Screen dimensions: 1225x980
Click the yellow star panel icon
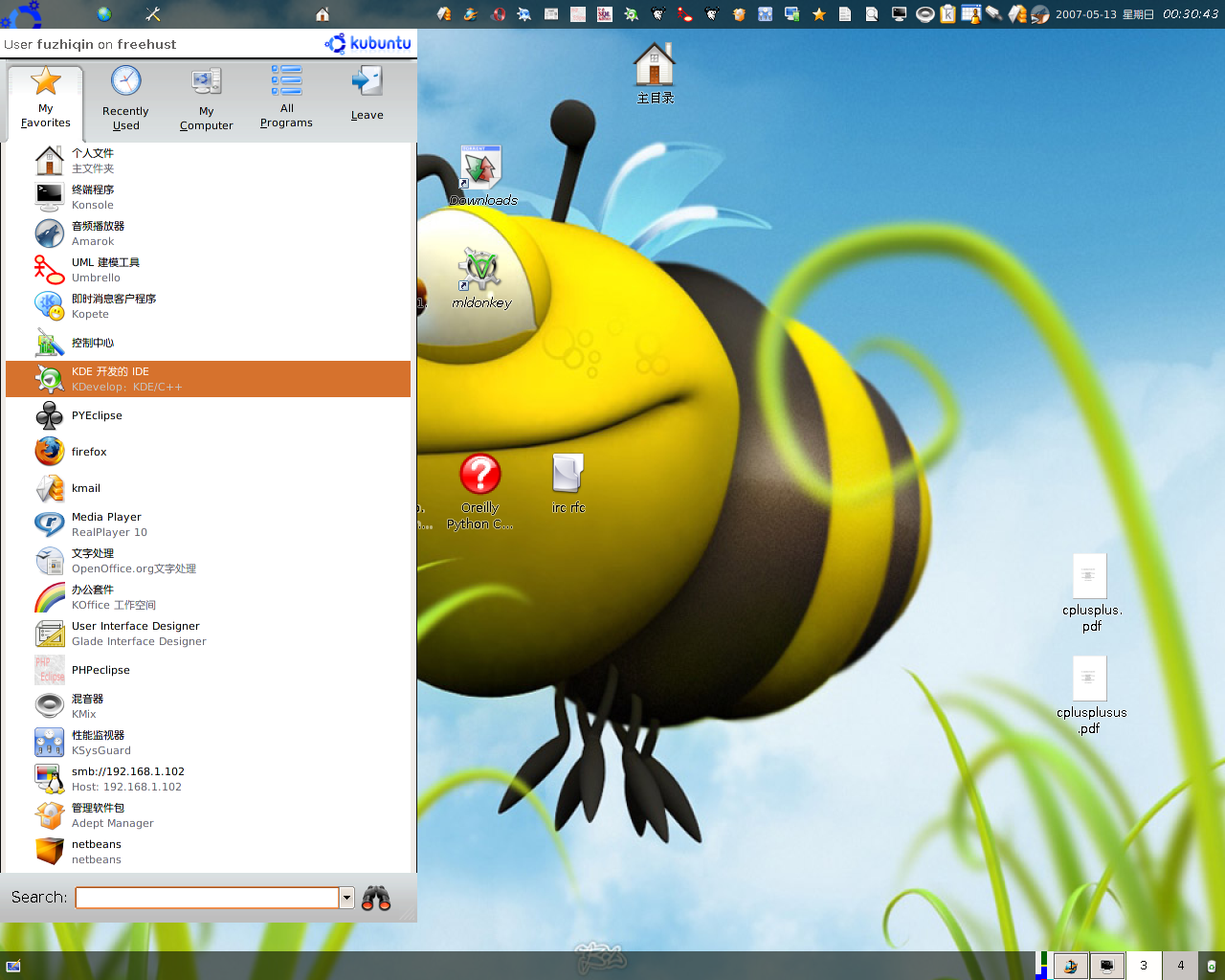[819, 14]
